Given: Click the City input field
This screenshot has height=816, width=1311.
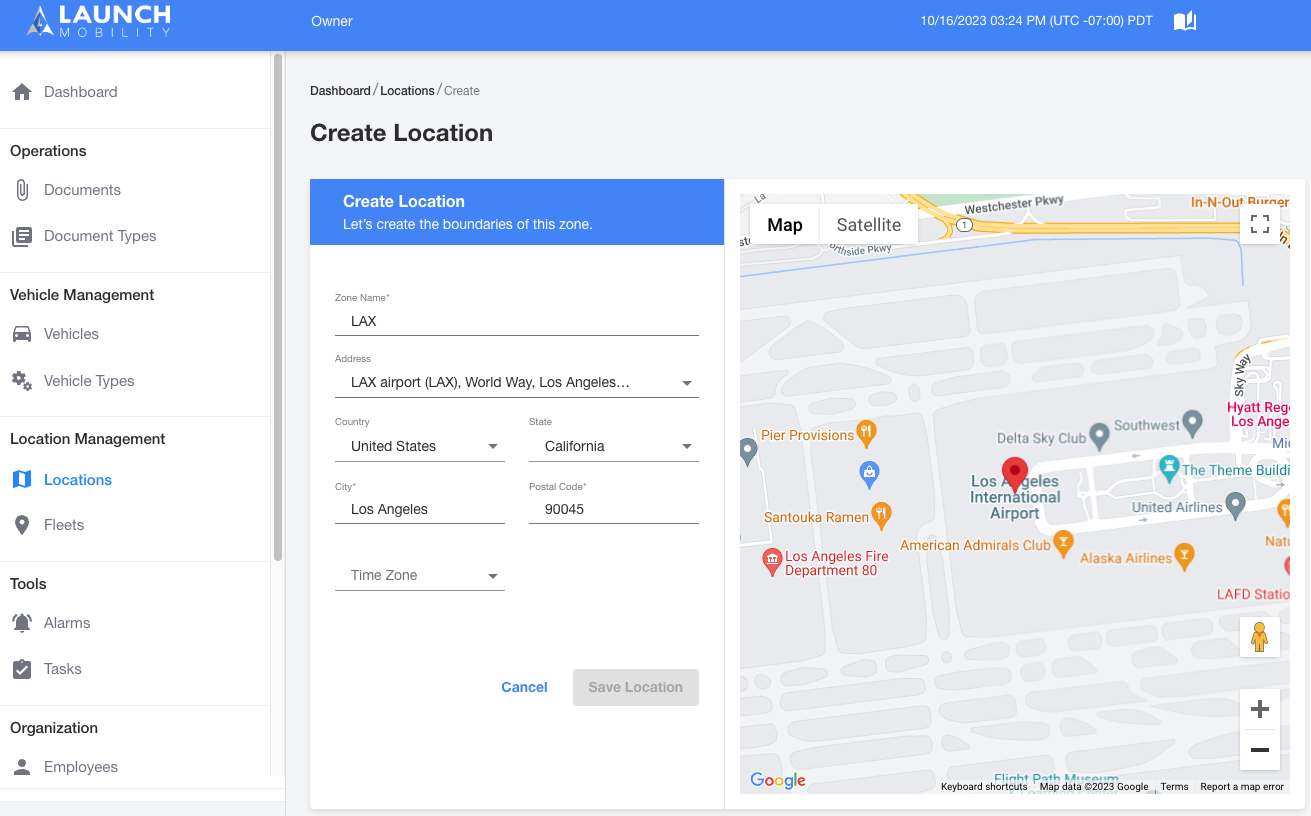Looking at the screenshot, I should tap(420, 510).
